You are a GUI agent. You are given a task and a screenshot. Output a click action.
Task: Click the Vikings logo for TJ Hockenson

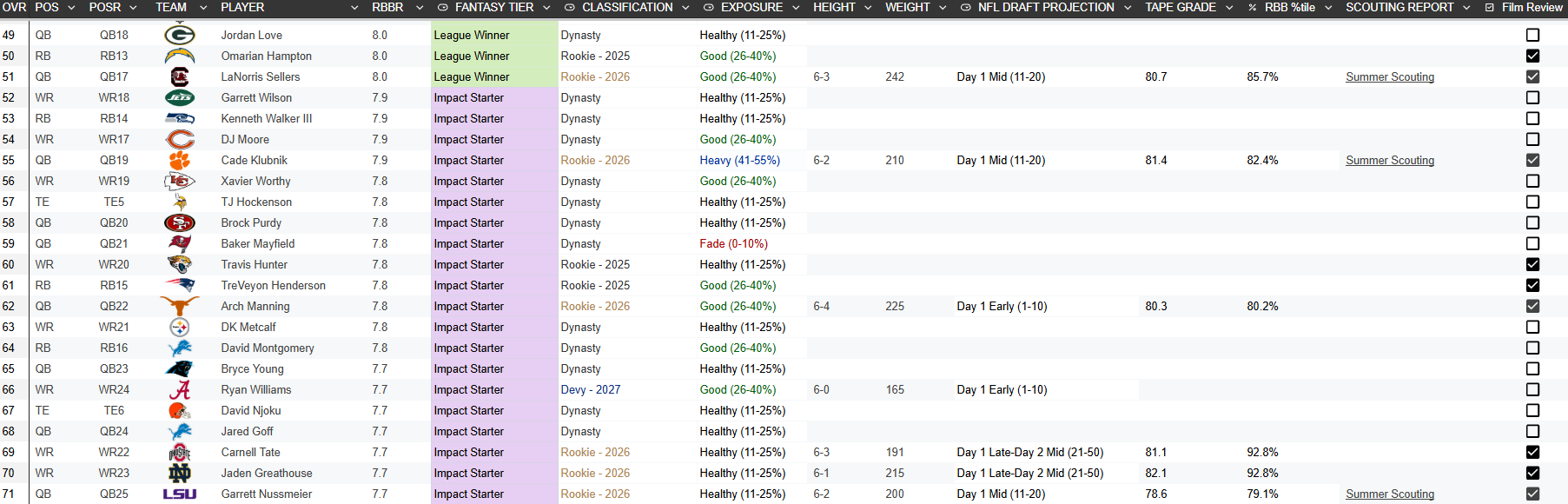click(x=180, y=202)
